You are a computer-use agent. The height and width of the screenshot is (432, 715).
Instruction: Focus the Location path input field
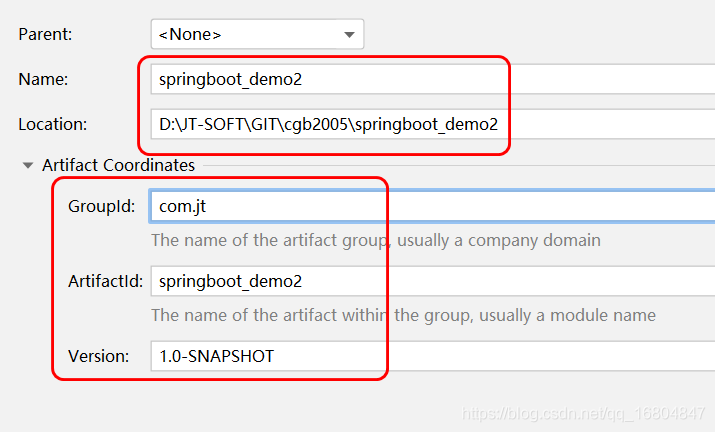[x=433, y=124]
